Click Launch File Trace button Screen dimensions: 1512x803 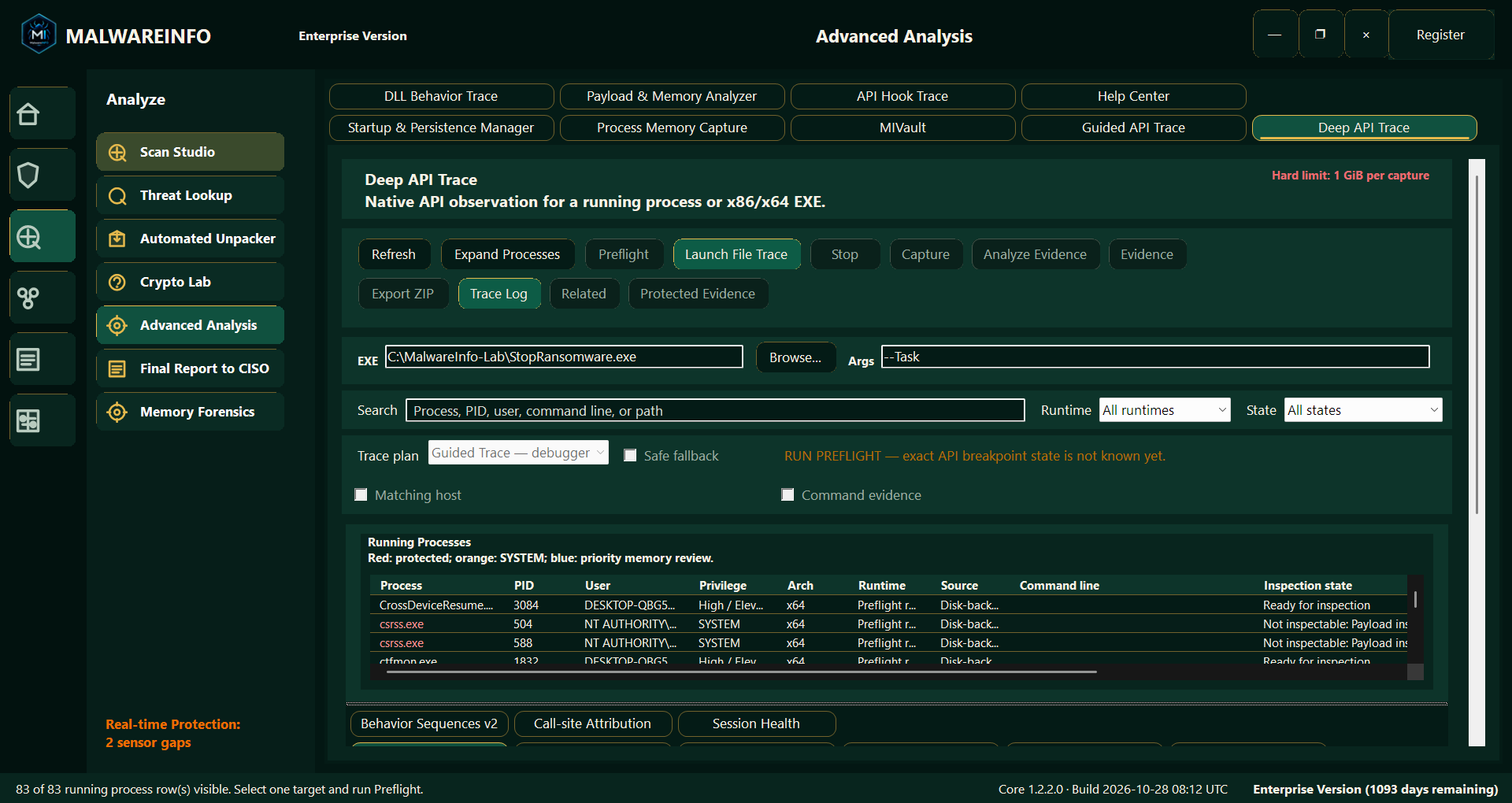pyautogui.click(x=736, y=254)
